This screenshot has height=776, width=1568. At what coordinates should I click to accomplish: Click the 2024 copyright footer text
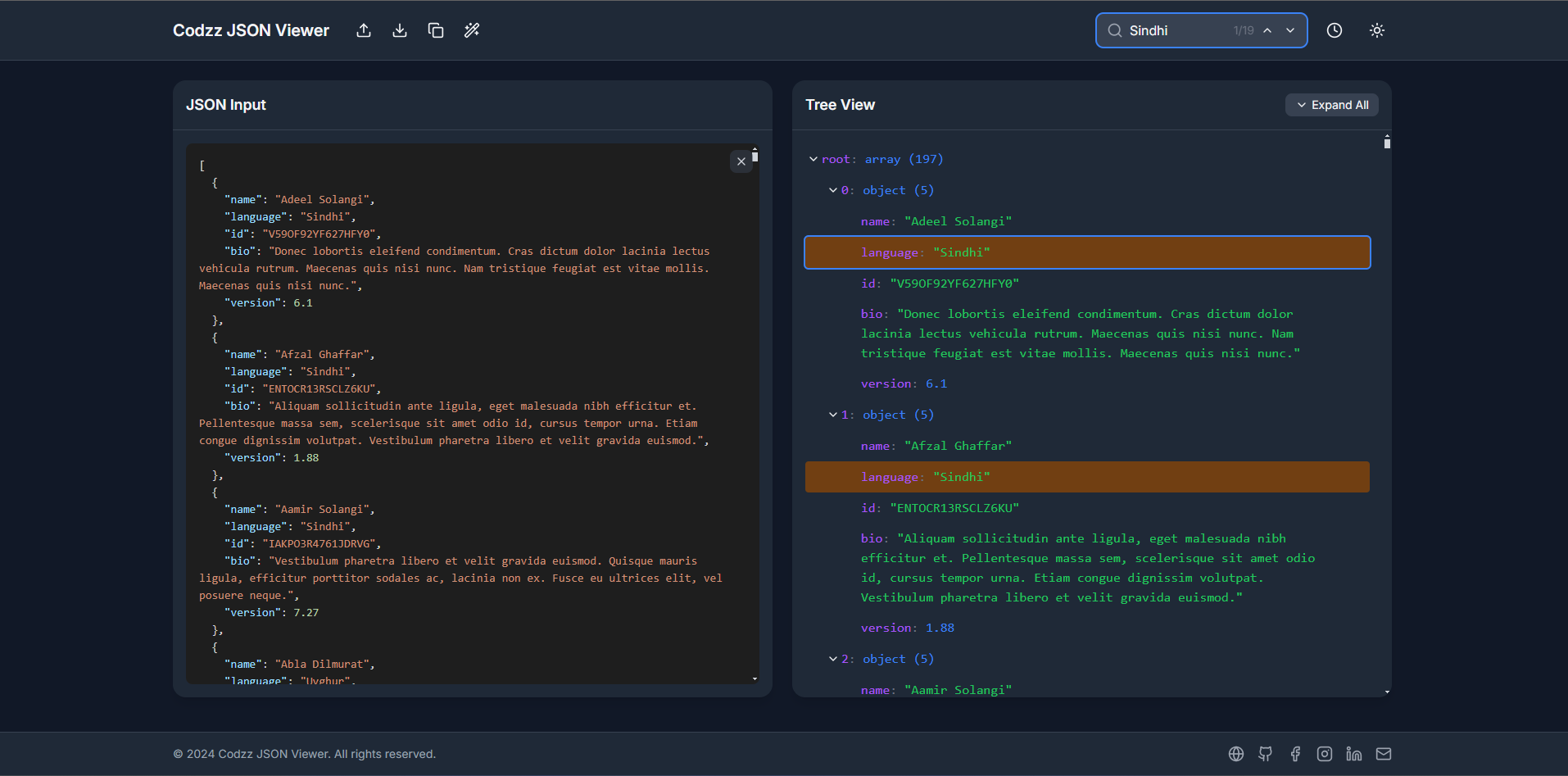[305, 754]
